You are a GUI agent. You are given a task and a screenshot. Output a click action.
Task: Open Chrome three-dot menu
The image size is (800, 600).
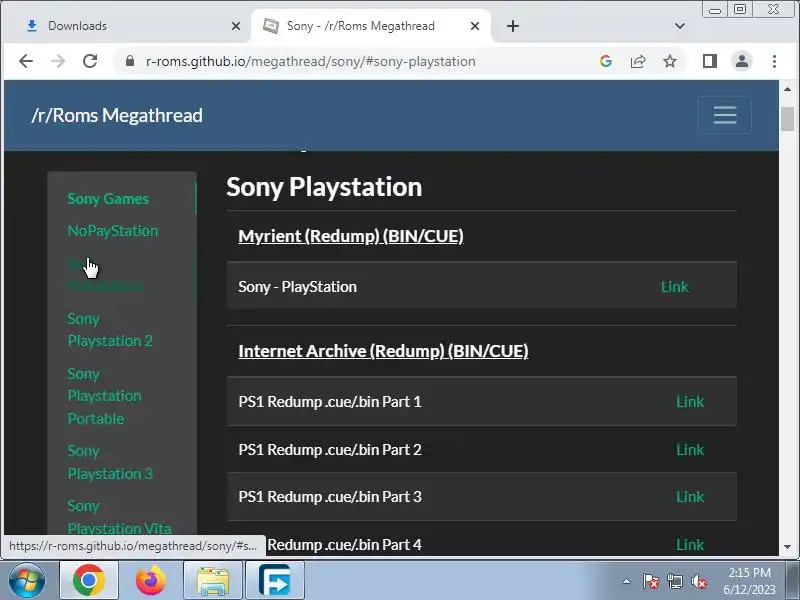click(774, 61)
